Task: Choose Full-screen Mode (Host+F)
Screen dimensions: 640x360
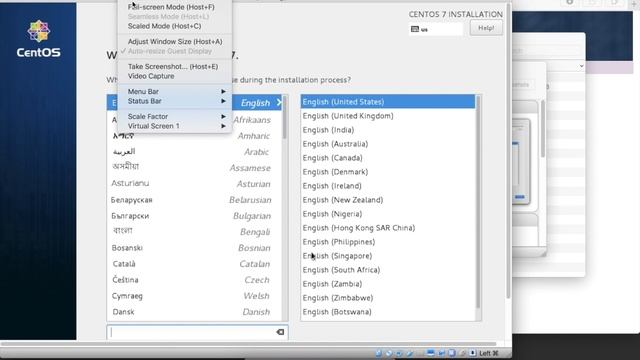Action: [x=171, y=7]
